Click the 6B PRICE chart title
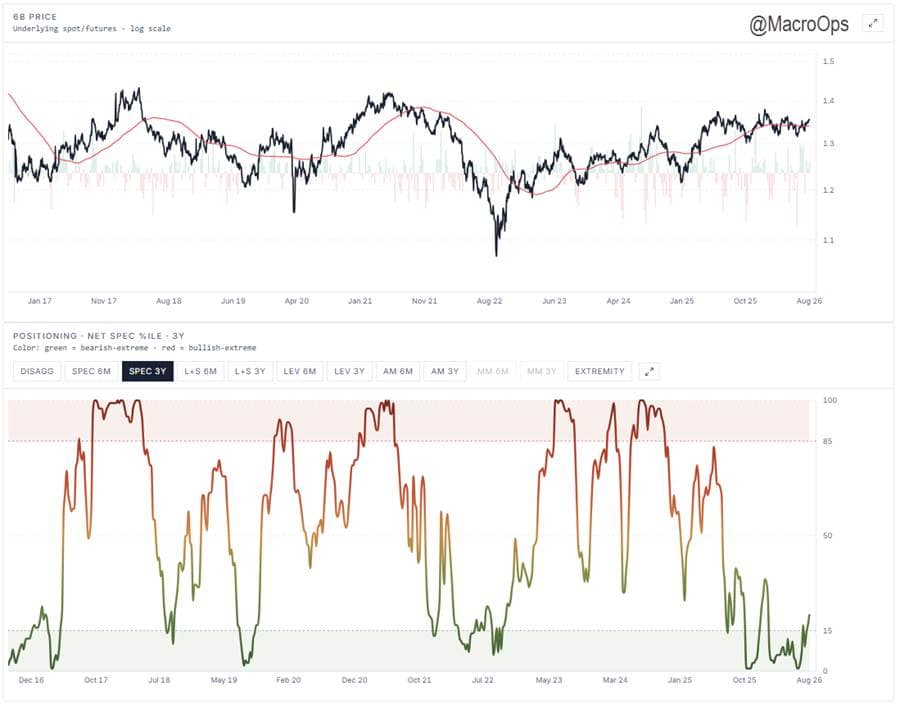 tap(35, 17)
